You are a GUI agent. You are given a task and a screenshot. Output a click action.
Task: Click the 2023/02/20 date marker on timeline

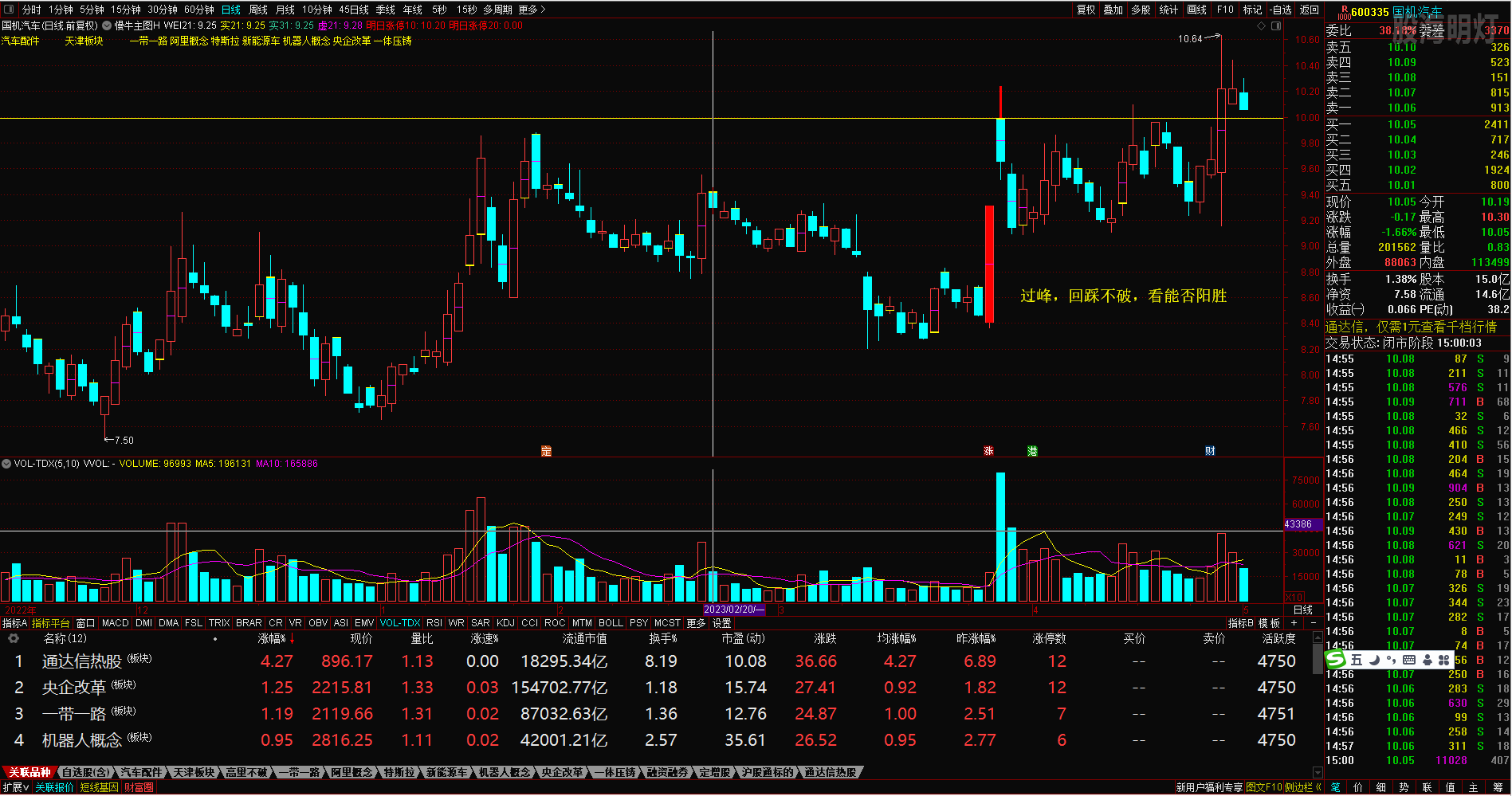click(733, 610)
